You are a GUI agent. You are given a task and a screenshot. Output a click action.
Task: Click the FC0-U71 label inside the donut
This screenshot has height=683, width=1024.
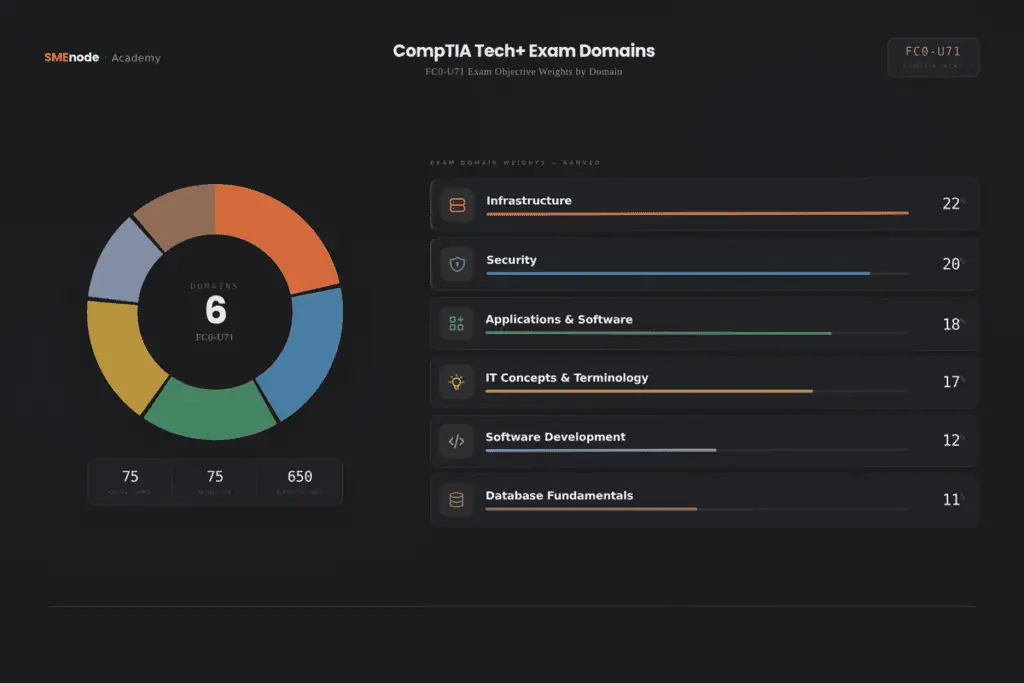pos(215,335)
